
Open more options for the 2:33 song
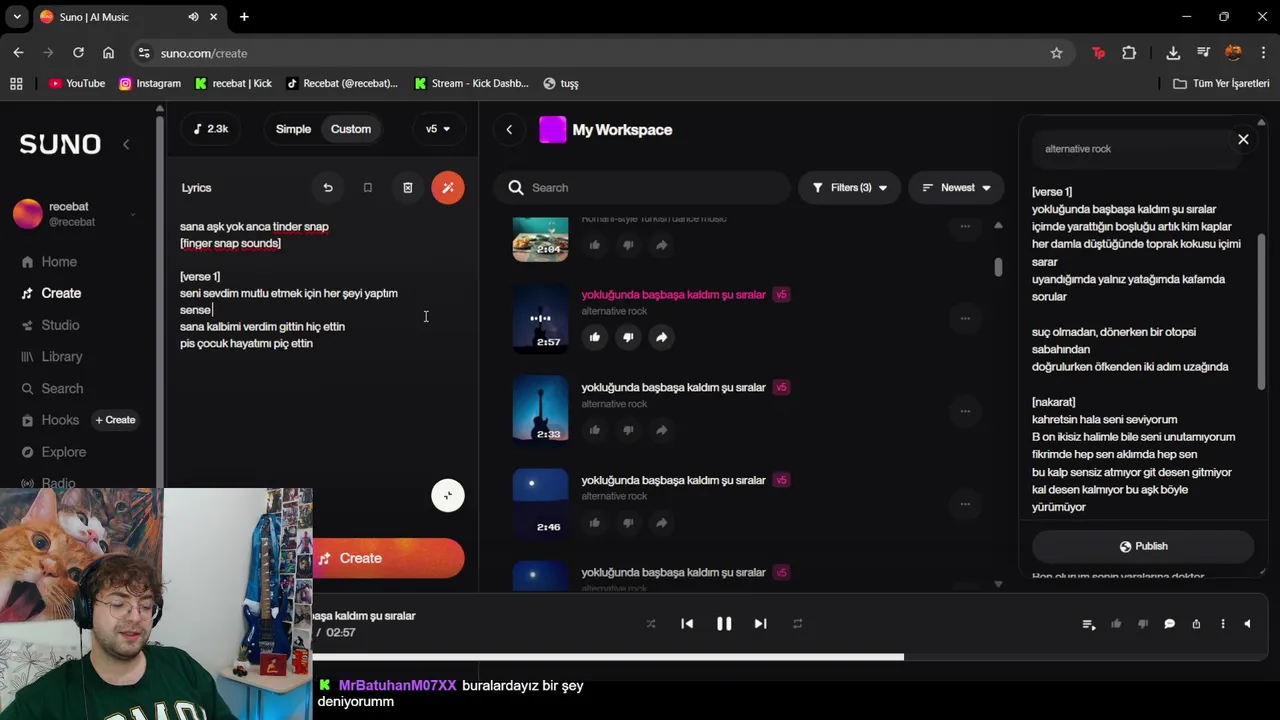tap(965, 411)
